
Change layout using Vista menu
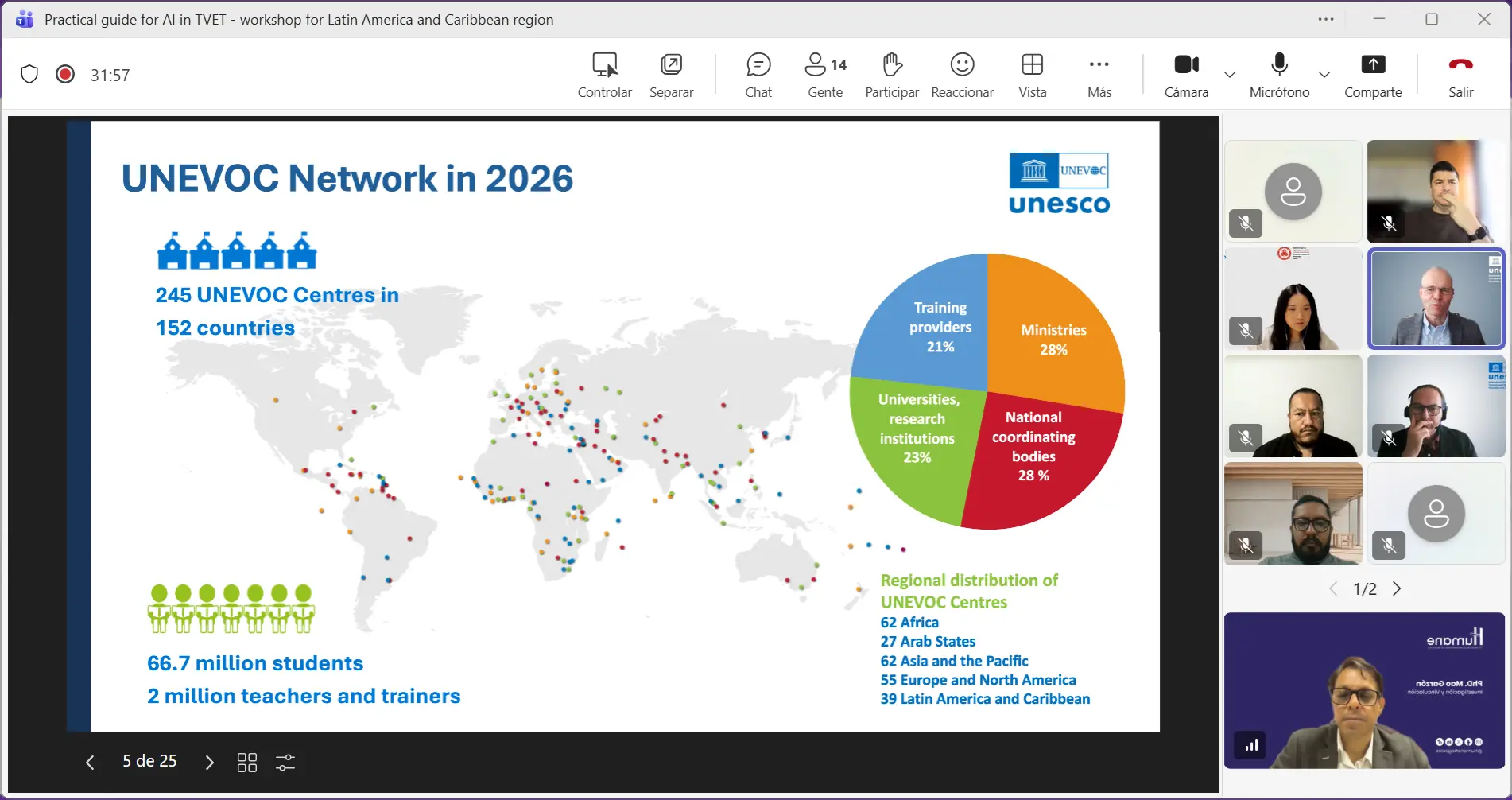click(x=1032, y=75)
